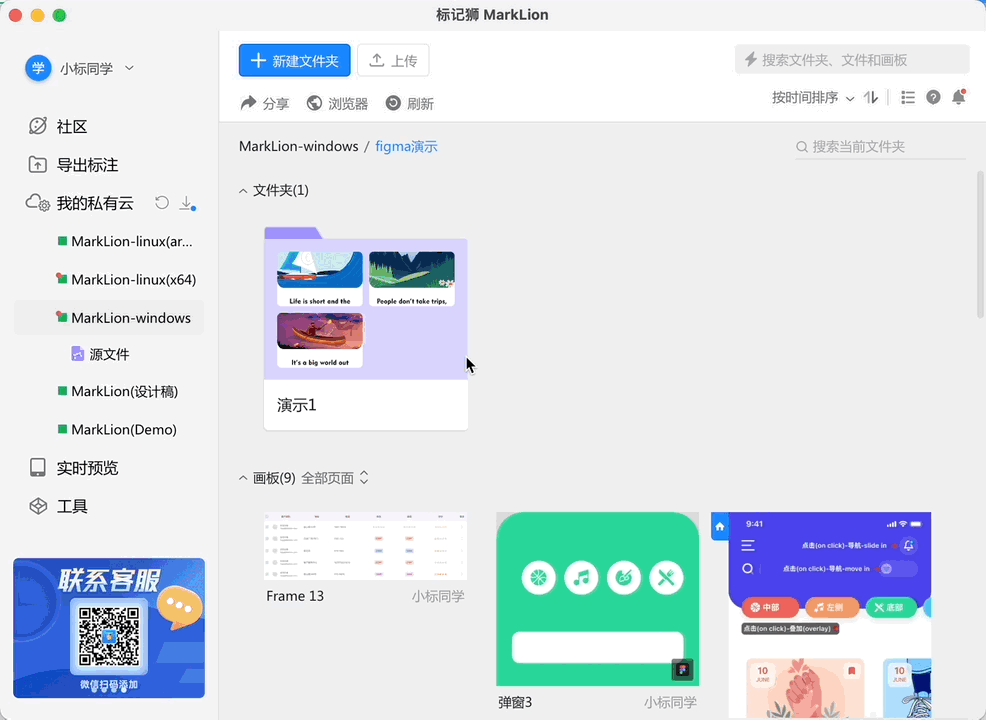
Task: Open the help question mark icon
Action: pyautogui.click(x=933, y=98)
